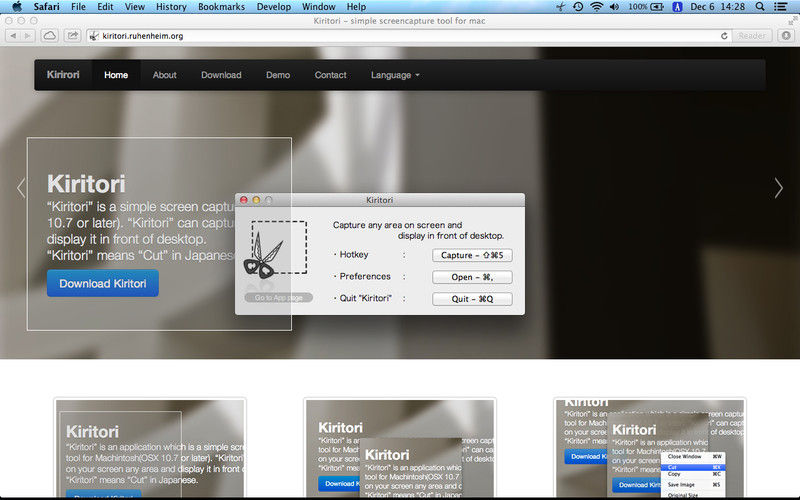The image size is (800, 500).
Task: Open Time Machine menu bar icon
Action: (578, 7)
